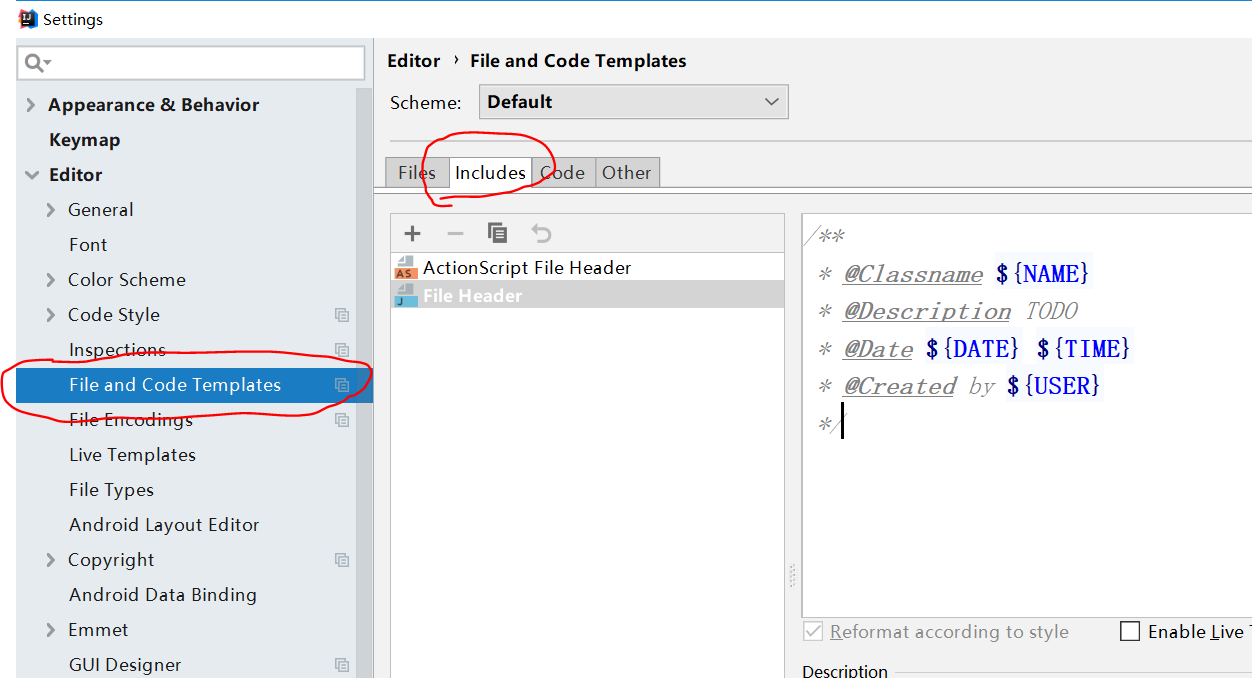Expand Appearance & Behavior section

tap(31, 105)
